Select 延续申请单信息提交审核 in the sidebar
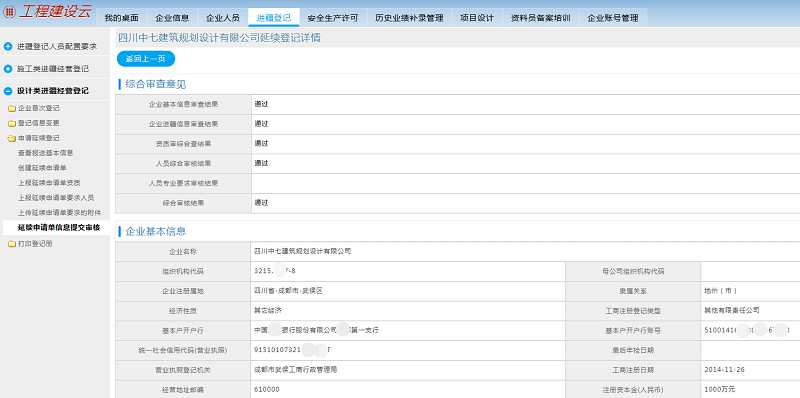 click(59, 228)
